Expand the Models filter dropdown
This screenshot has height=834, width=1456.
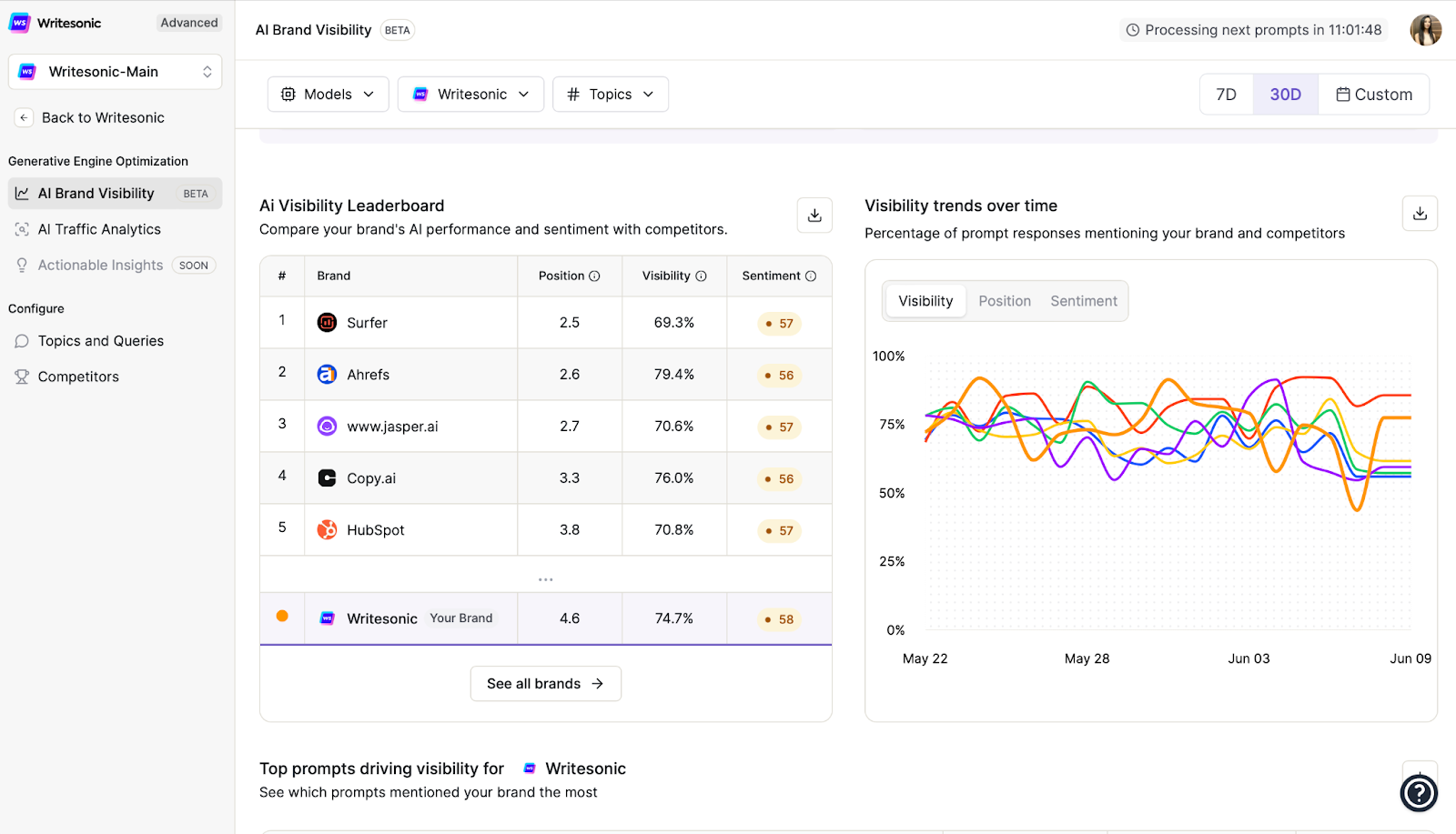328,95
